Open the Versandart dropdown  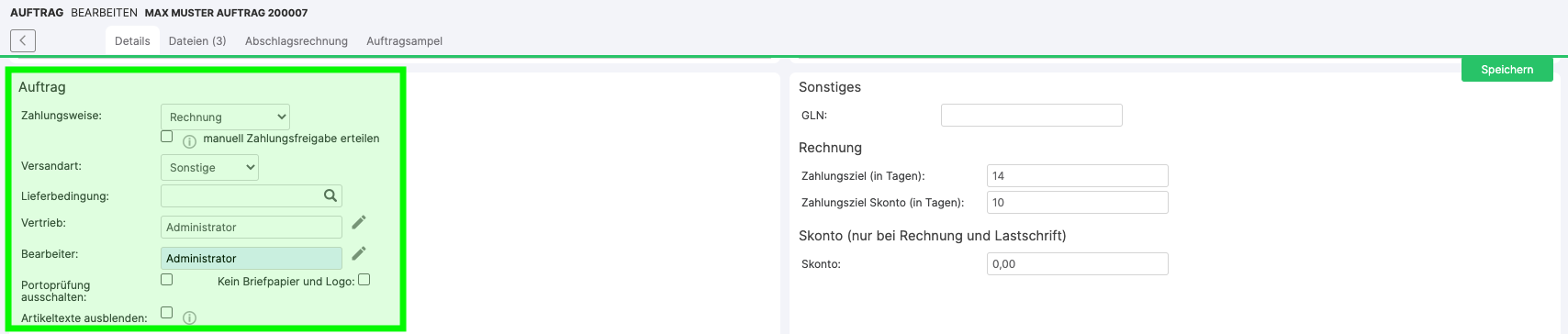pos(209,167)
